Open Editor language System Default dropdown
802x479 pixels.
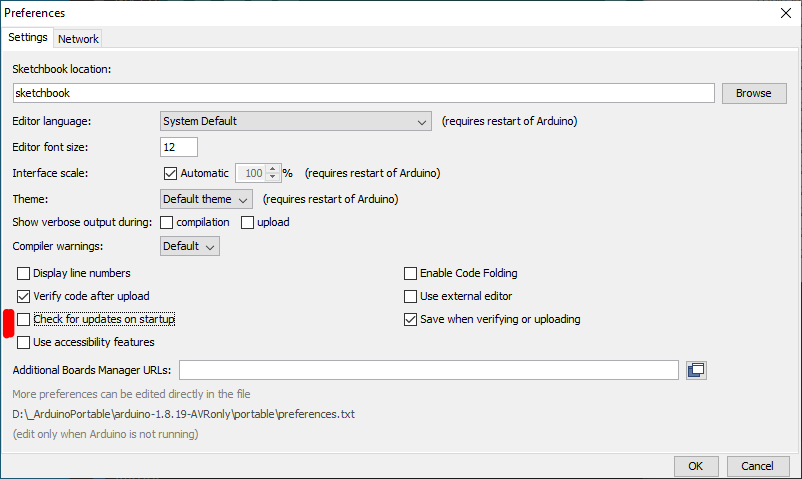tap(295, 122)
